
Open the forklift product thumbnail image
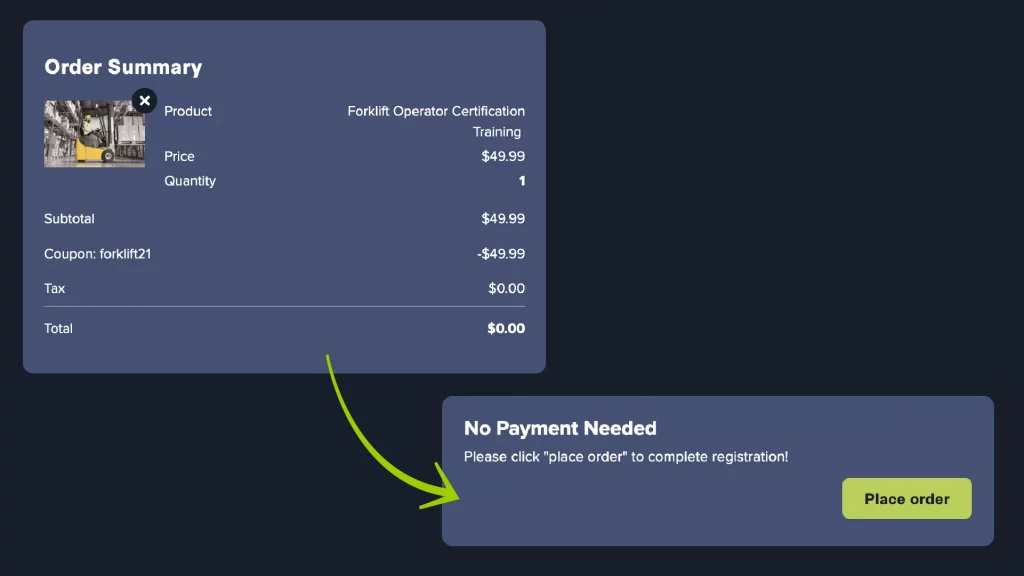[94, 134]
